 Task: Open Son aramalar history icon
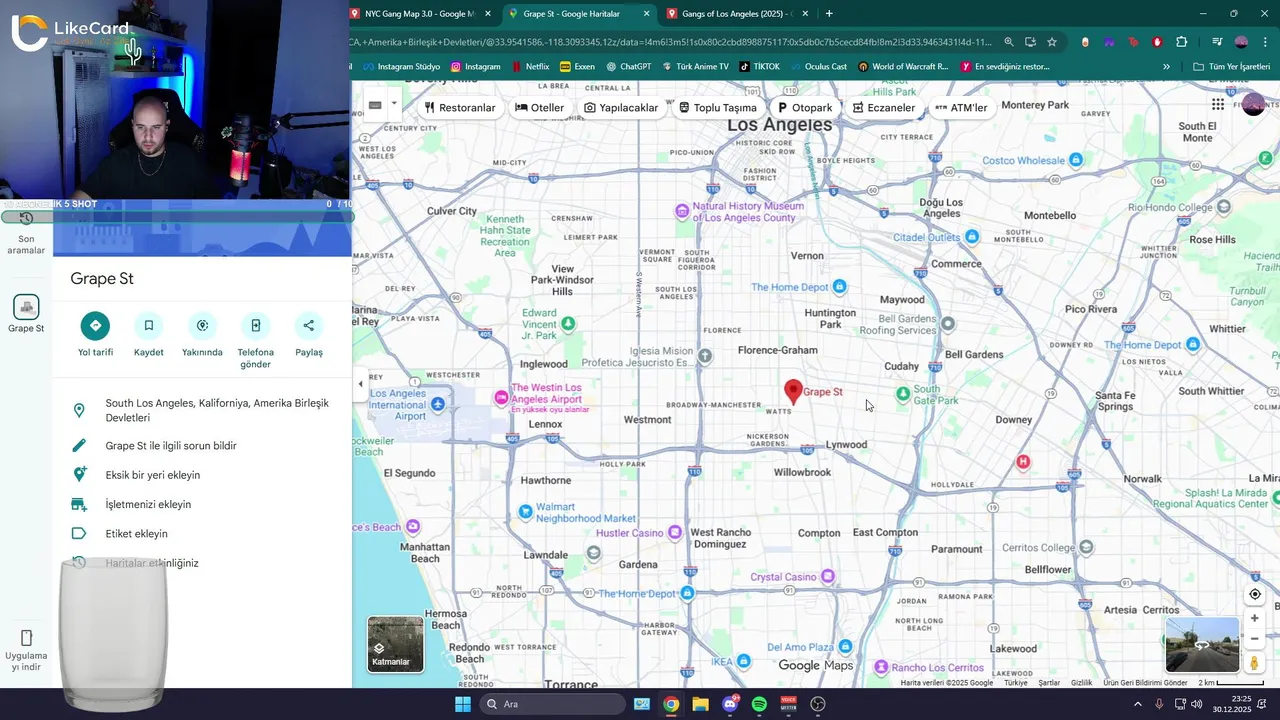(x=26, y=218)
